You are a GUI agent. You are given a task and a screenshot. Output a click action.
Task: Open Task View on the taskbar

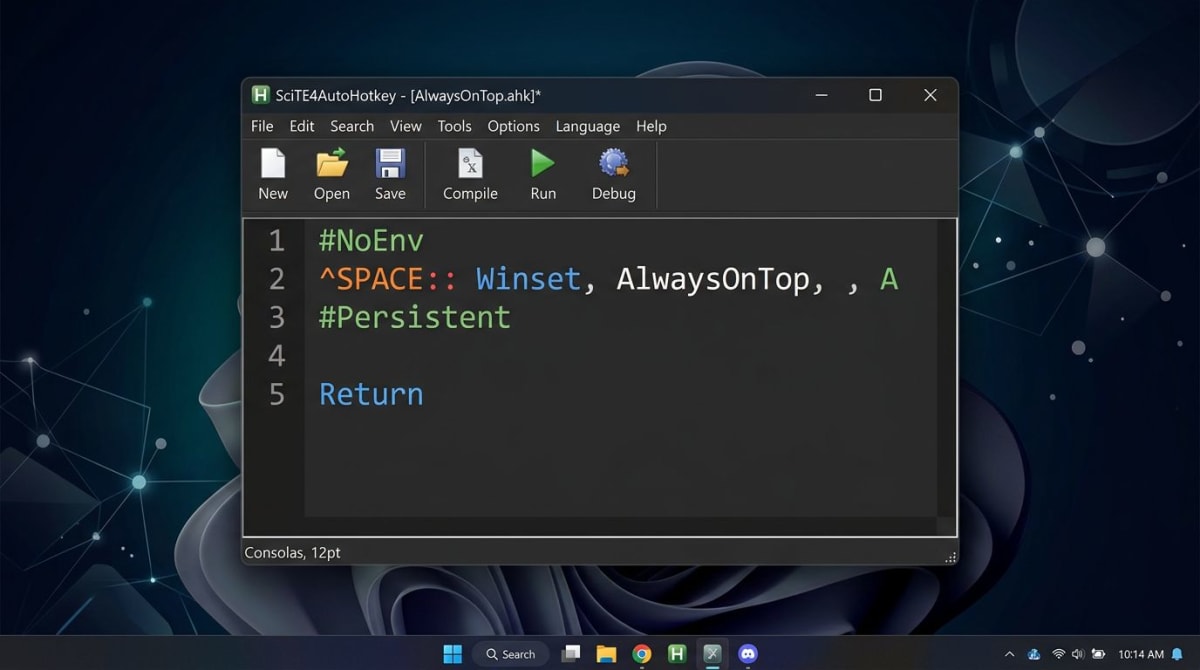coord(571,654)
